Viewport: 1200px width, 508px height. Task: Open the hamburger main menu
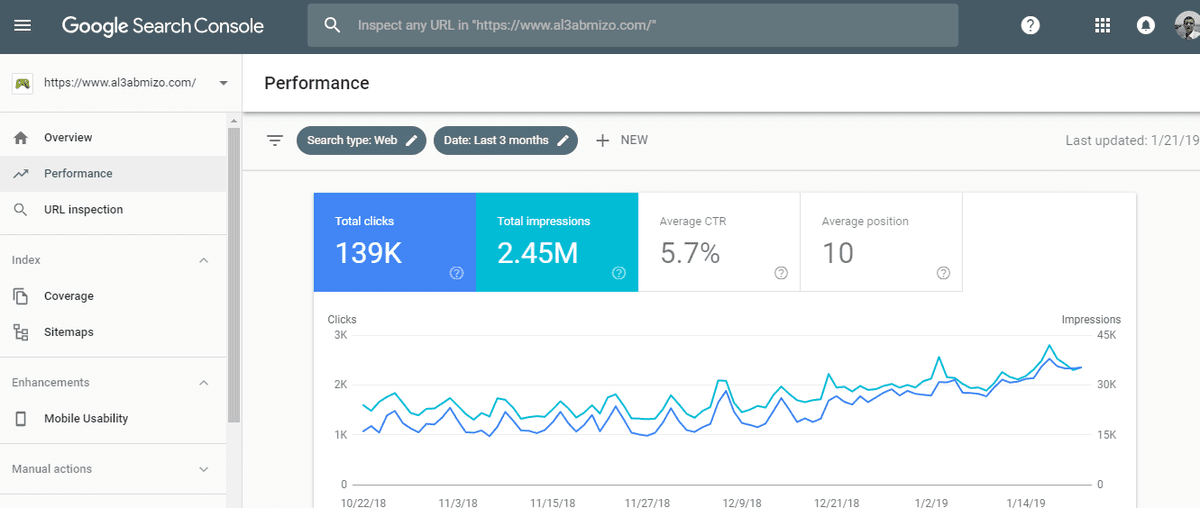pyautogui.click(x=22, y=26)
